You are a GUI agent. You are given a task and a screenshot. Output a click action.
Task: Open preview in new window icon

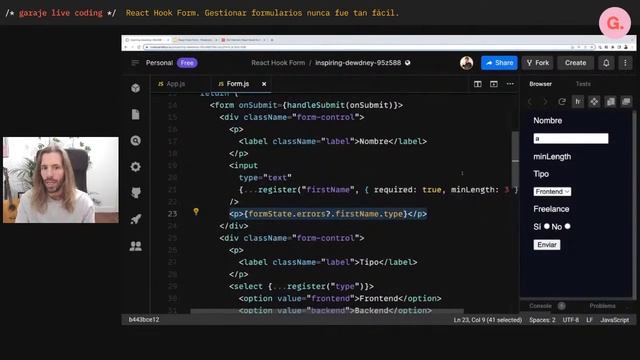tap(611, 102)
